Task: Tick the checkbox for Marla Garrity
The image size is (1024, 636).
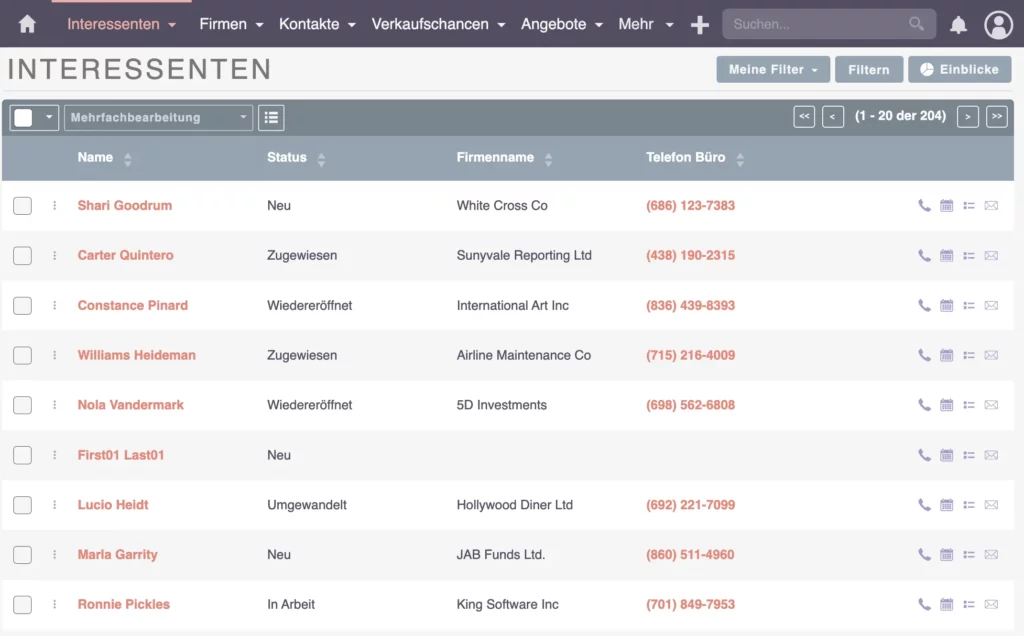Action: [x=22, y=554]
